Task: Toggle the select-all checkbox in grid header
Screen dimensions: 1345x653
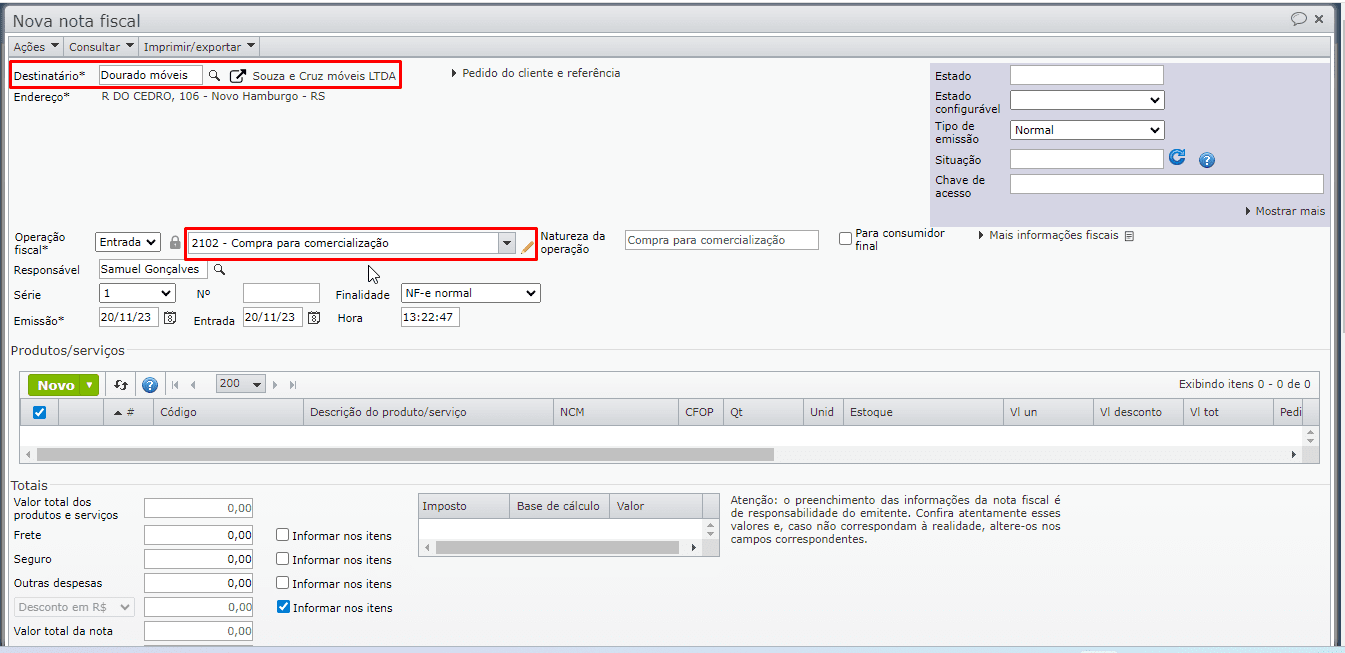Action: (x=40, y=412)
